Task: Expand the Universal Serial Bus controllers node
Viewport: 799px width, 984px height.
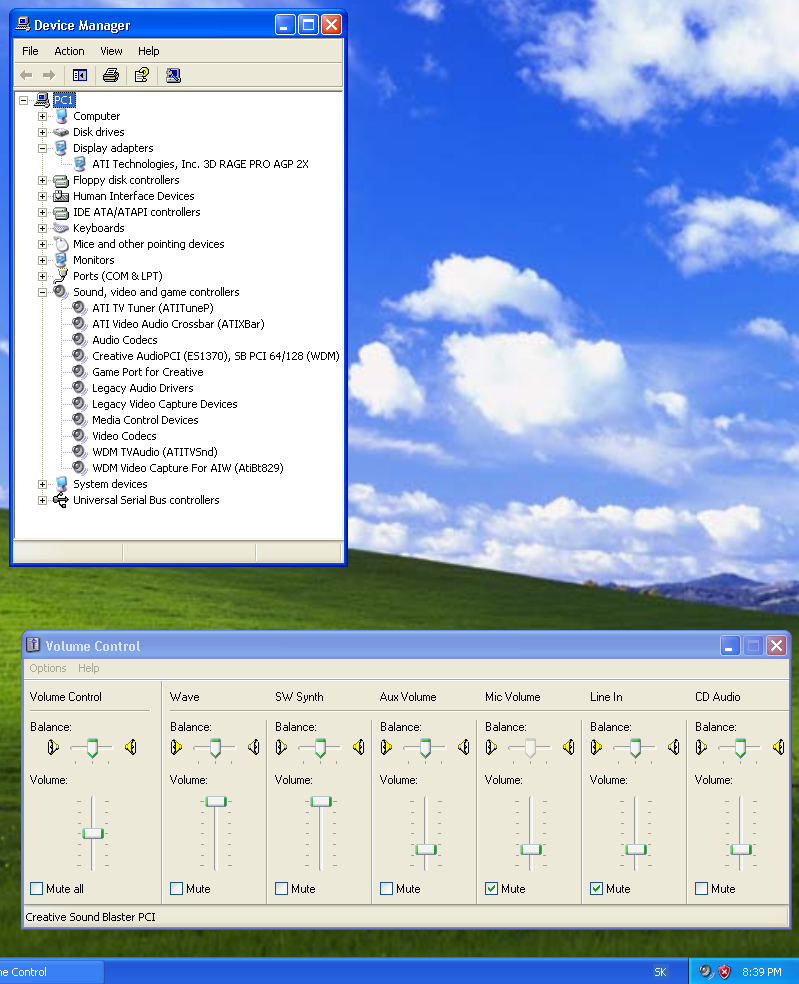Action: click(x=43, y=500)
